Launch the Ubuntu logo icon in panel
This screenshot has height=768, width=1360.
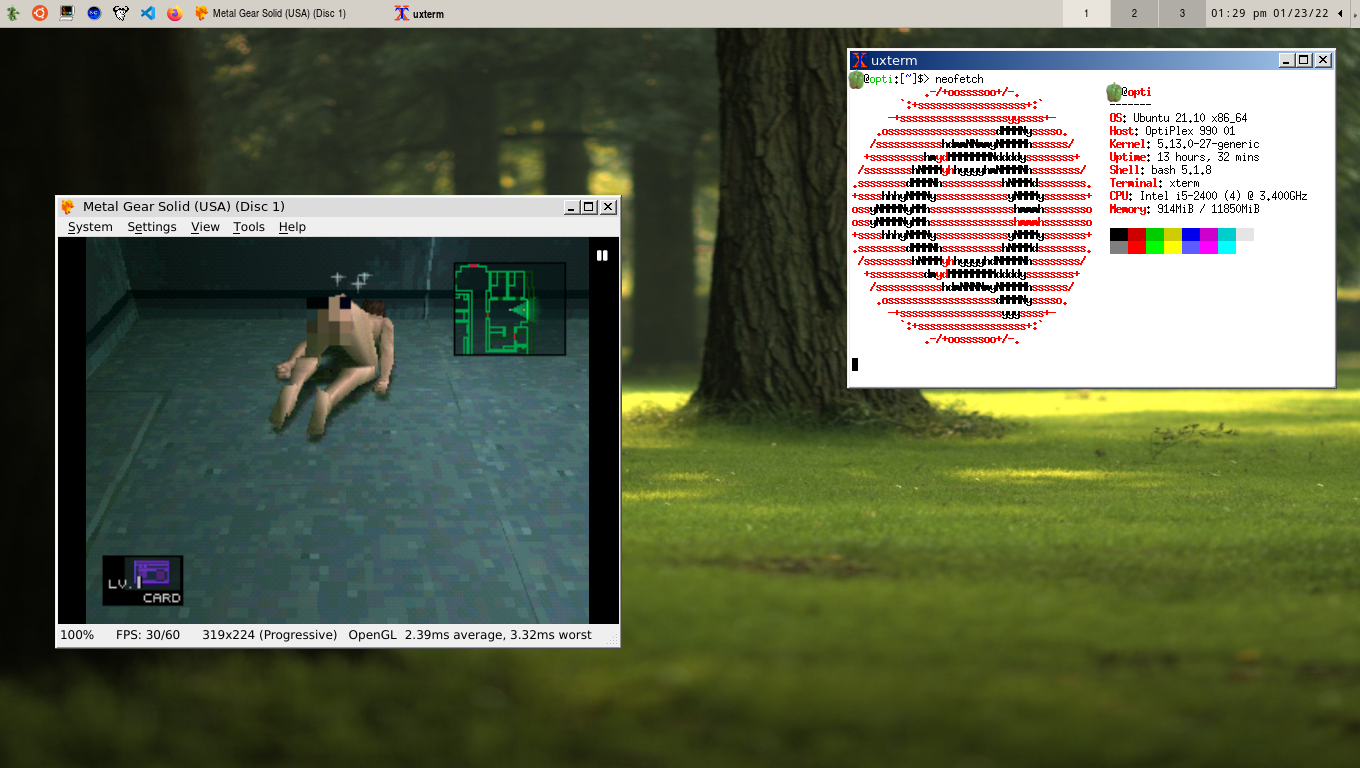39,13
